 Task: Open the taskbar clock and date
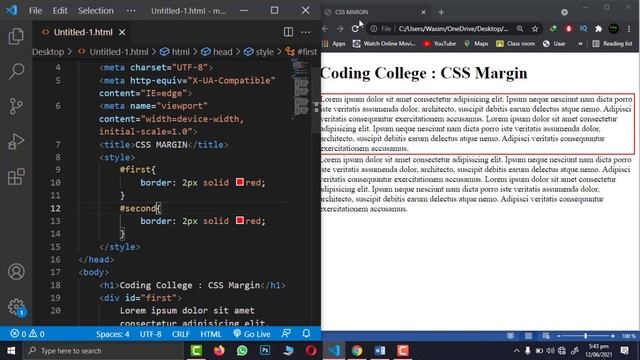click(x=600, y=351)
